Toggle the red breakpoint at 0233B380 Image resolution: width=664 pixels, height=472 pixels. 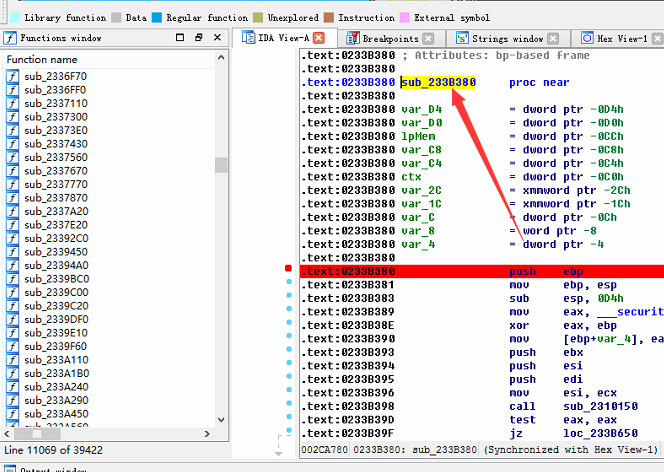click(288, 268)
